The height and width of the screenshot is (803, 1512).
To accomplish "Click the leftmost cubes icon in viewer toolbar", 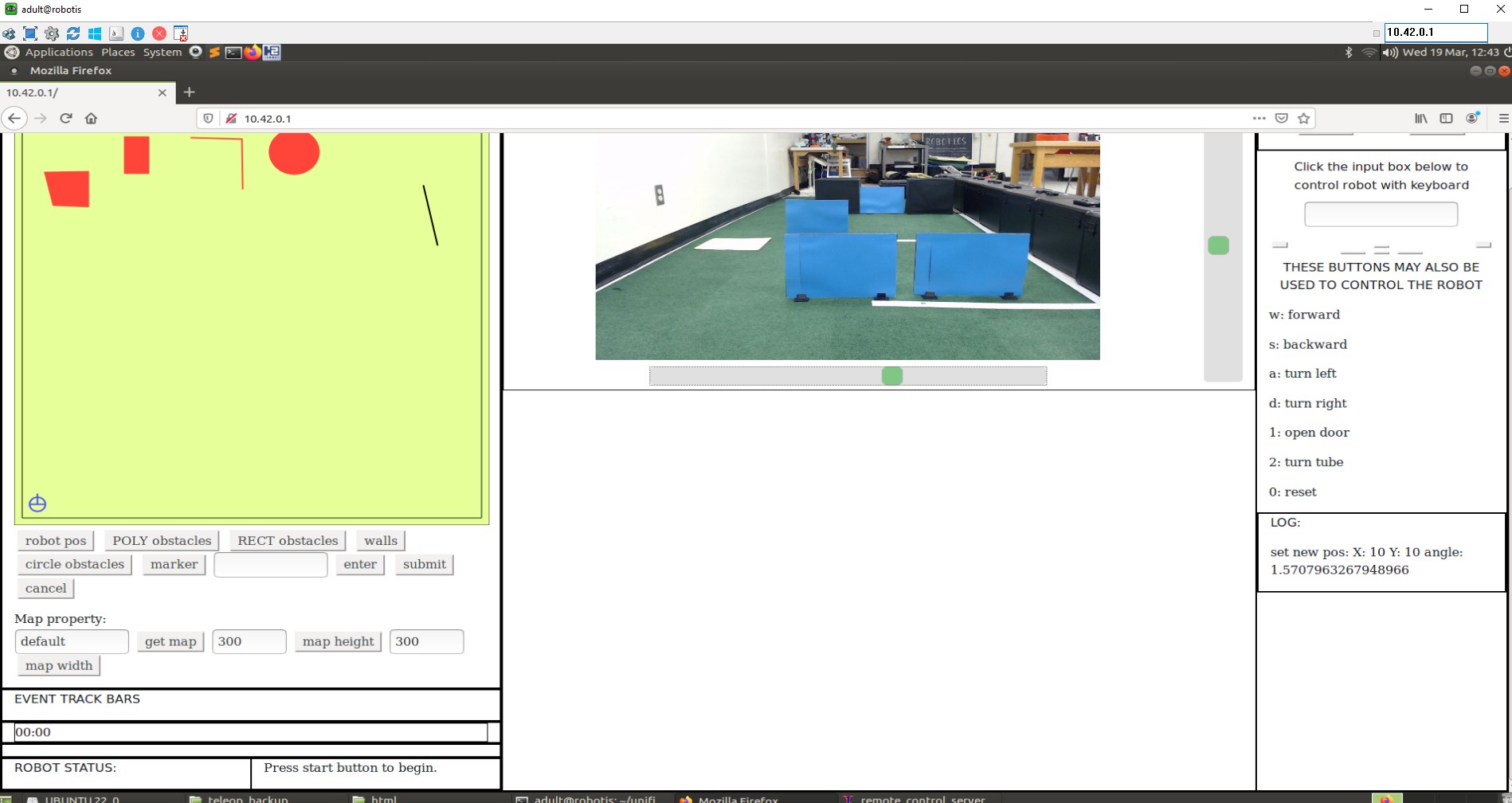I will pos(9,33).
